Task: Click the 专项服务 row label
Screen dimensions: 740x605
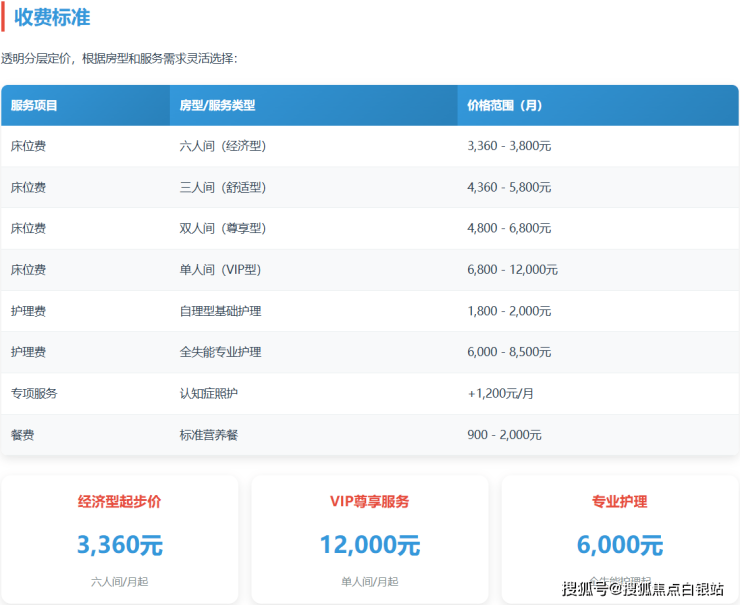Action: coord(34,394)
